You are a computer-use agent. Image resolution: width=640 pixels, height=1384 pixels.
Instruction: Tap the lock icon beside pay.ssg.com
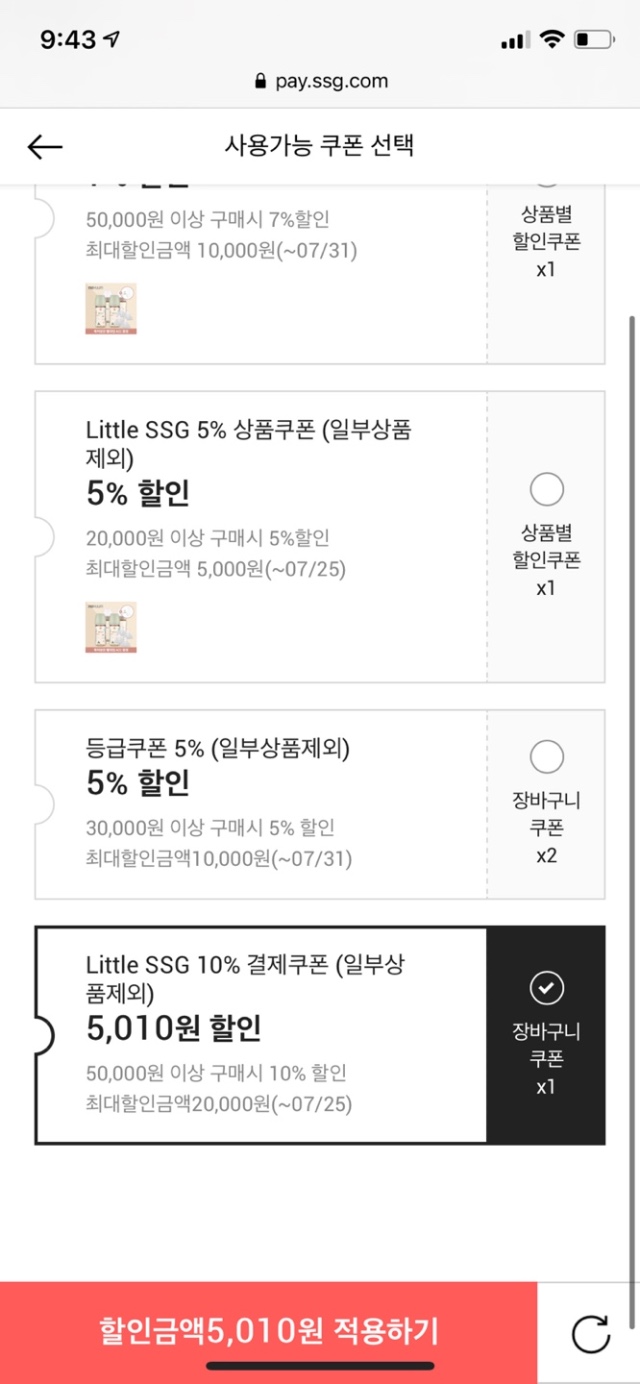(x=262, y=82)
